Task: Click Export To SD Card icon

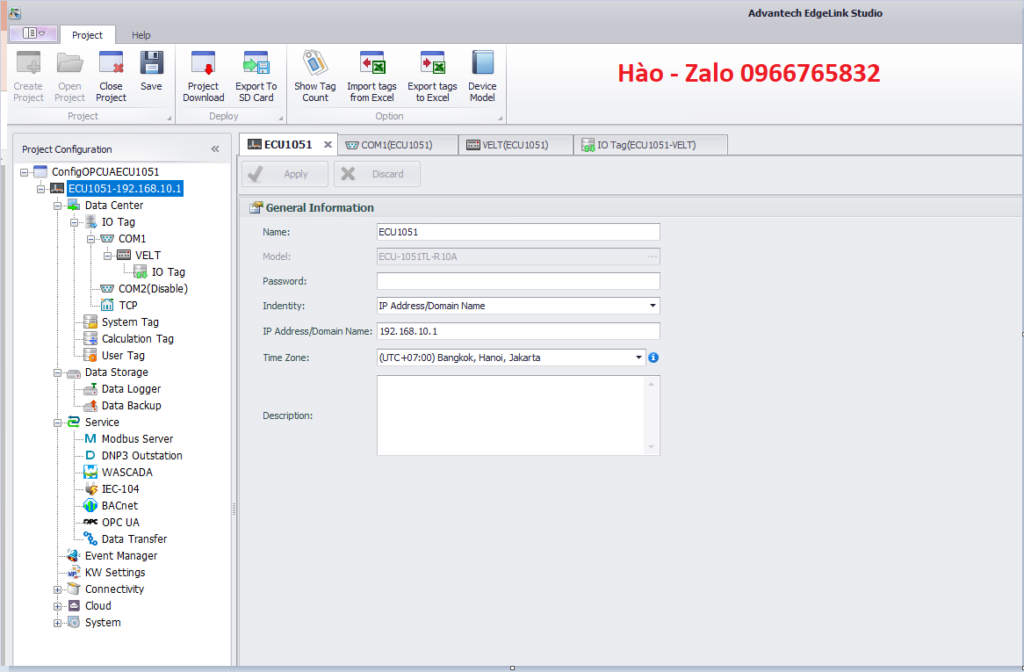Action: (x=256, y=63)
